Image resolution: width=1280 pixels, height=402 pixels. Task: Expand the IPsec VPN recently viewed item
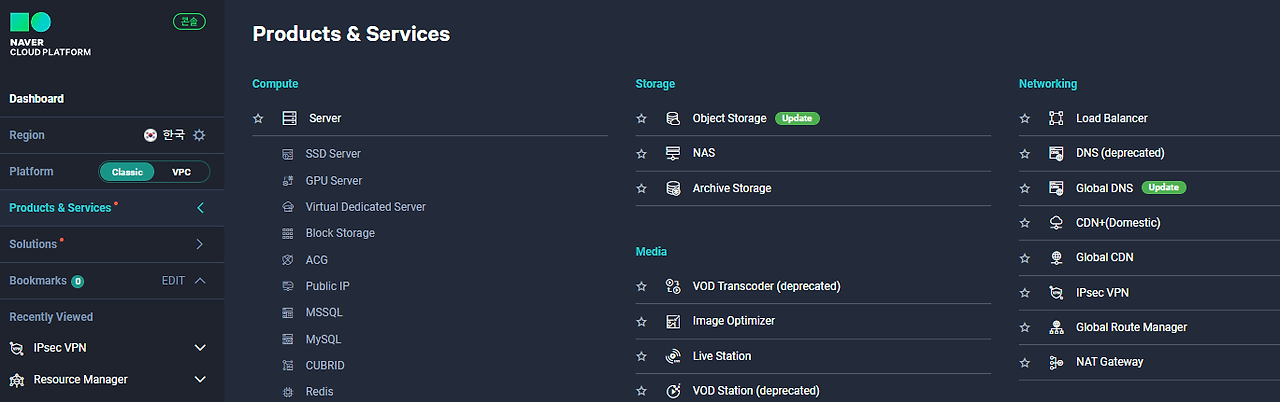point(200,348)
